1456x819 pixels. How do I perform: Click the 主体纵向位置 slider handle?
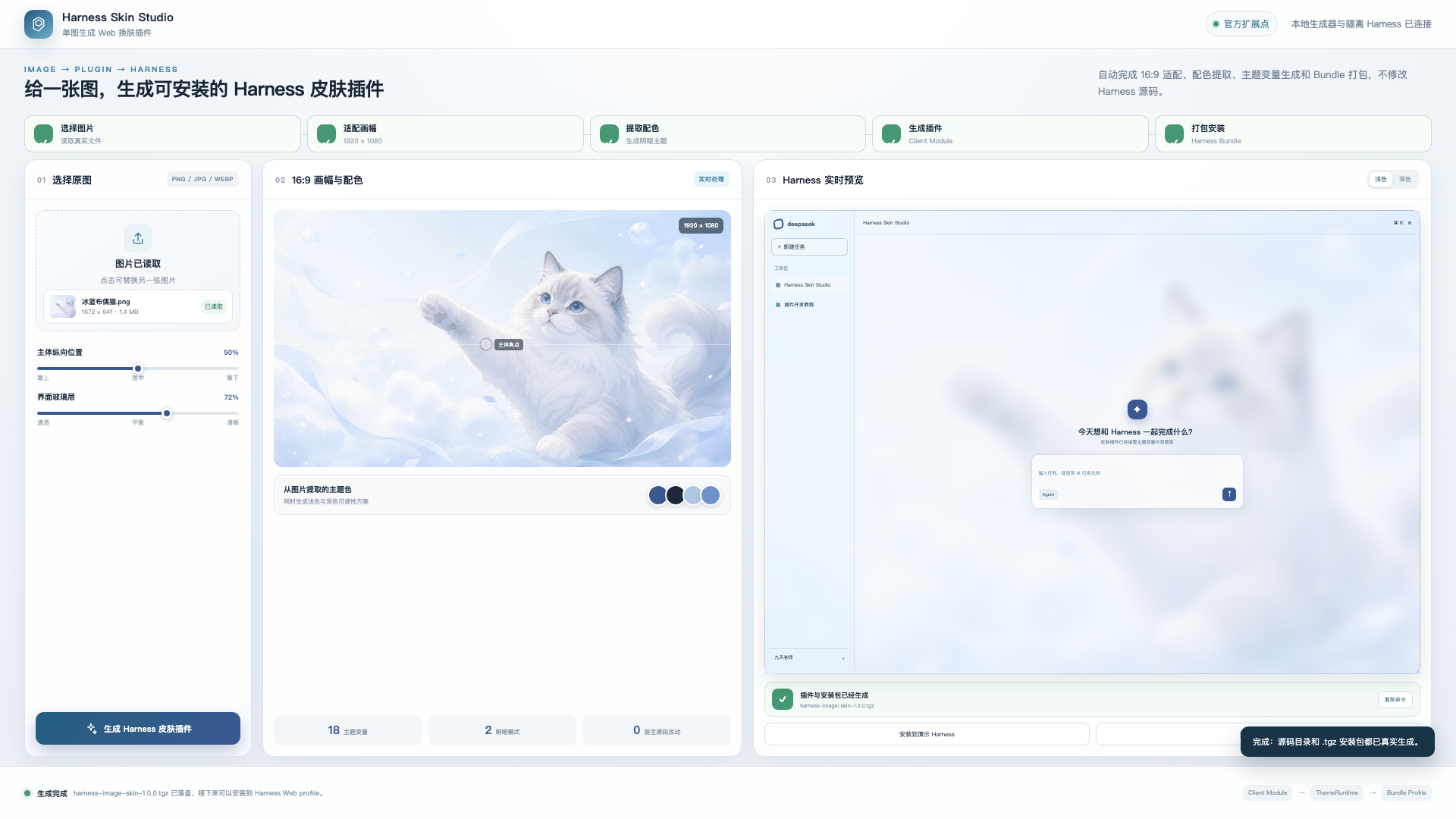138,369
